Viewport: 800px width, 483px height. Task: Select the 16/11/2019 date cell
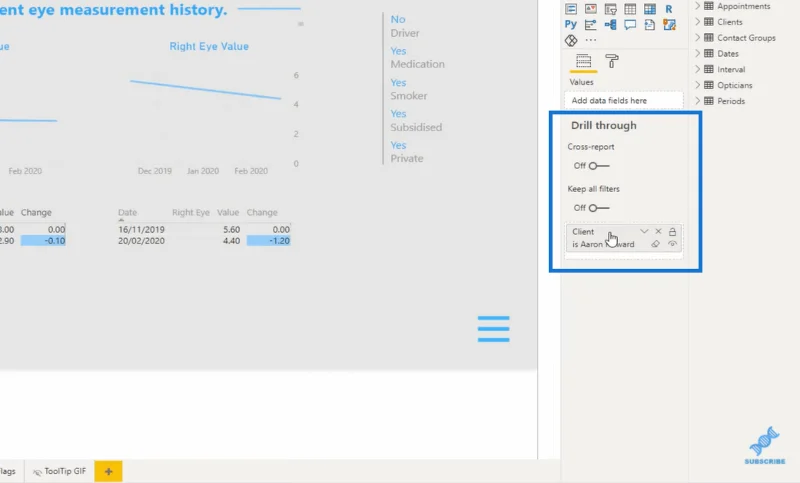[x=141, y=230]
